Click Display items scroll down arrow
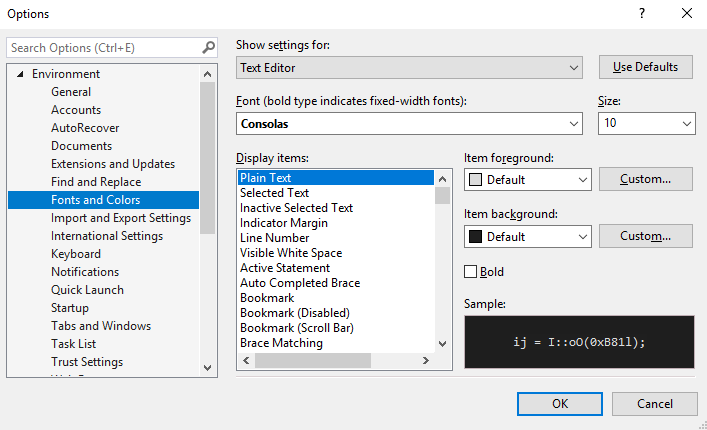Viewport: 707px width, 430px height. click(x=443, y=344)
